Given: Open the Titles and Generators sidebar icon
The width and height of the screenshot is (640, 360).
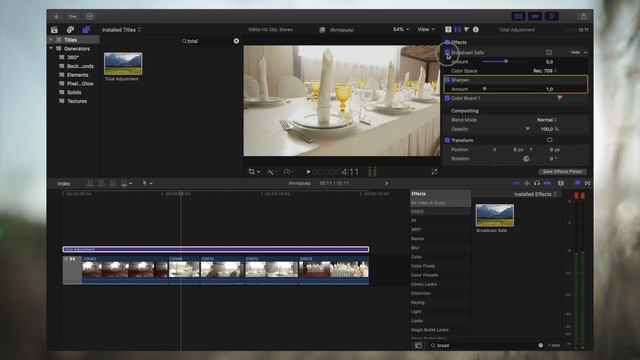Looking at the screenshot, I should 86,30.
